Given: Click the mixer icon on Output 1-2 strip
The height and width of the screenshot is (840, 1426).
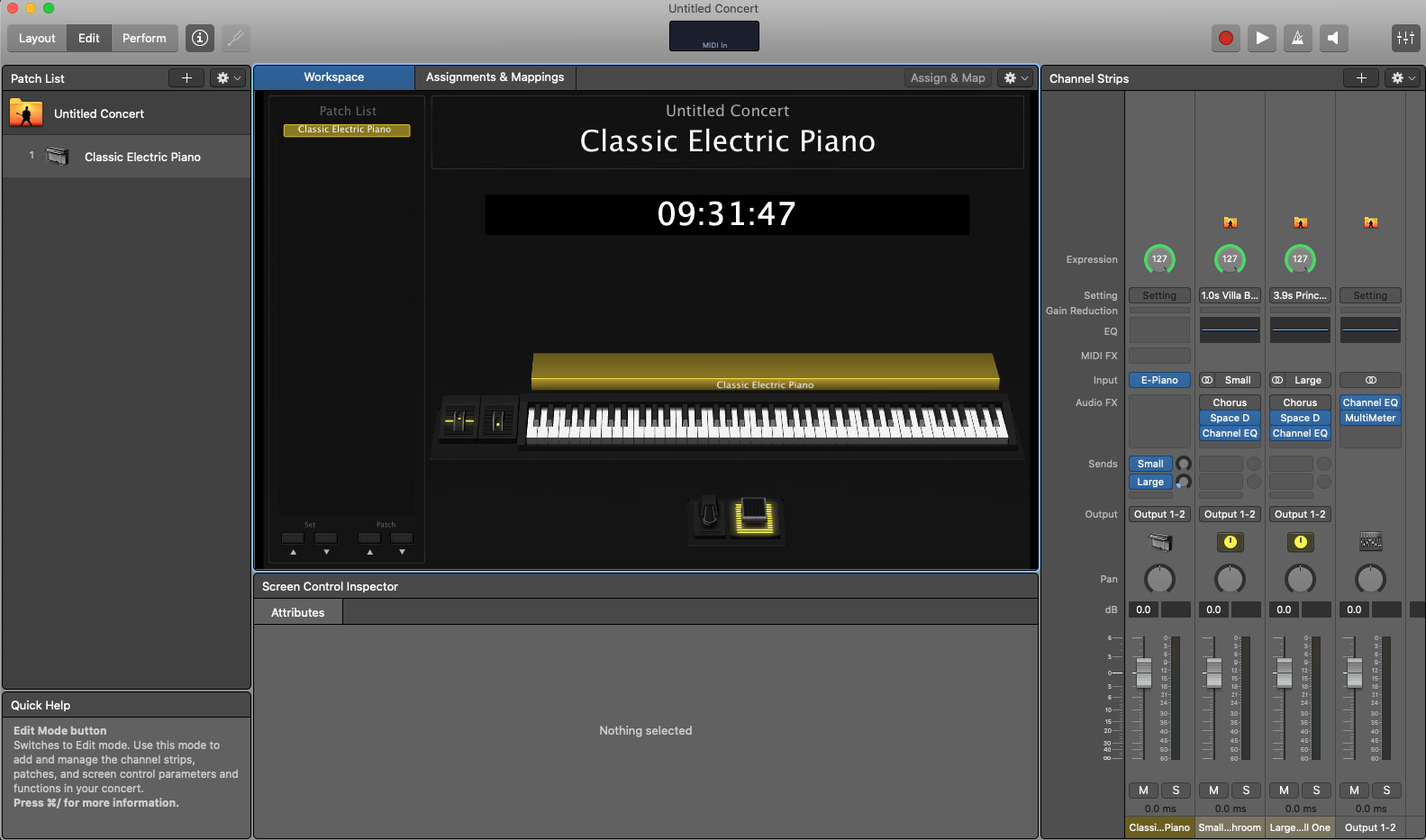Looking at the screenshot, I should click(1371, 542).
